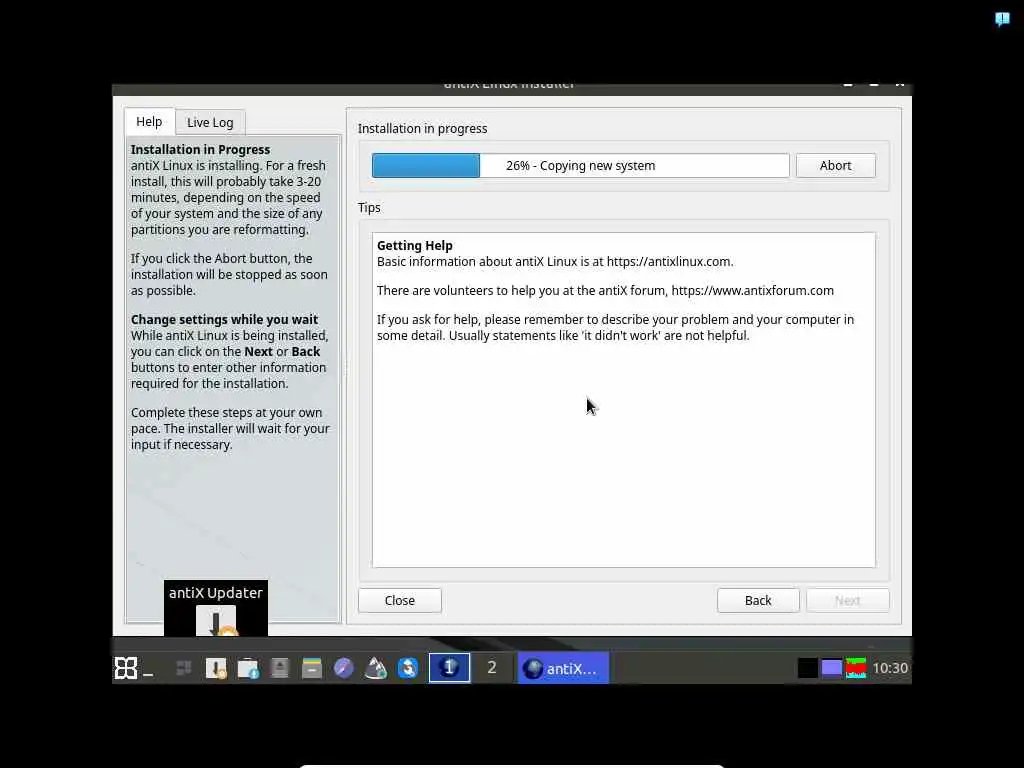Click the Tips section label

coord(369,208)
